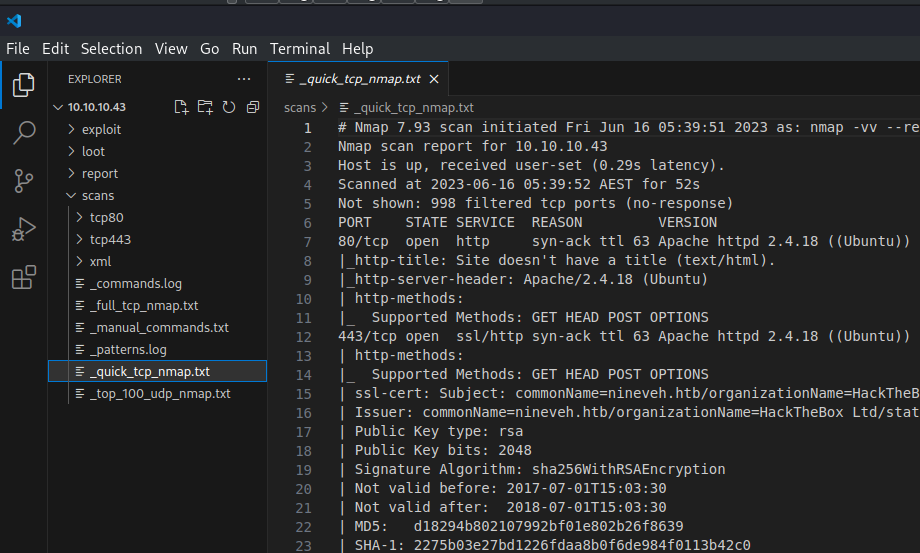Collapse the 10.10.10.43 root folder
The height and width of the screenshot is (553, 920).
click(96, 107)
